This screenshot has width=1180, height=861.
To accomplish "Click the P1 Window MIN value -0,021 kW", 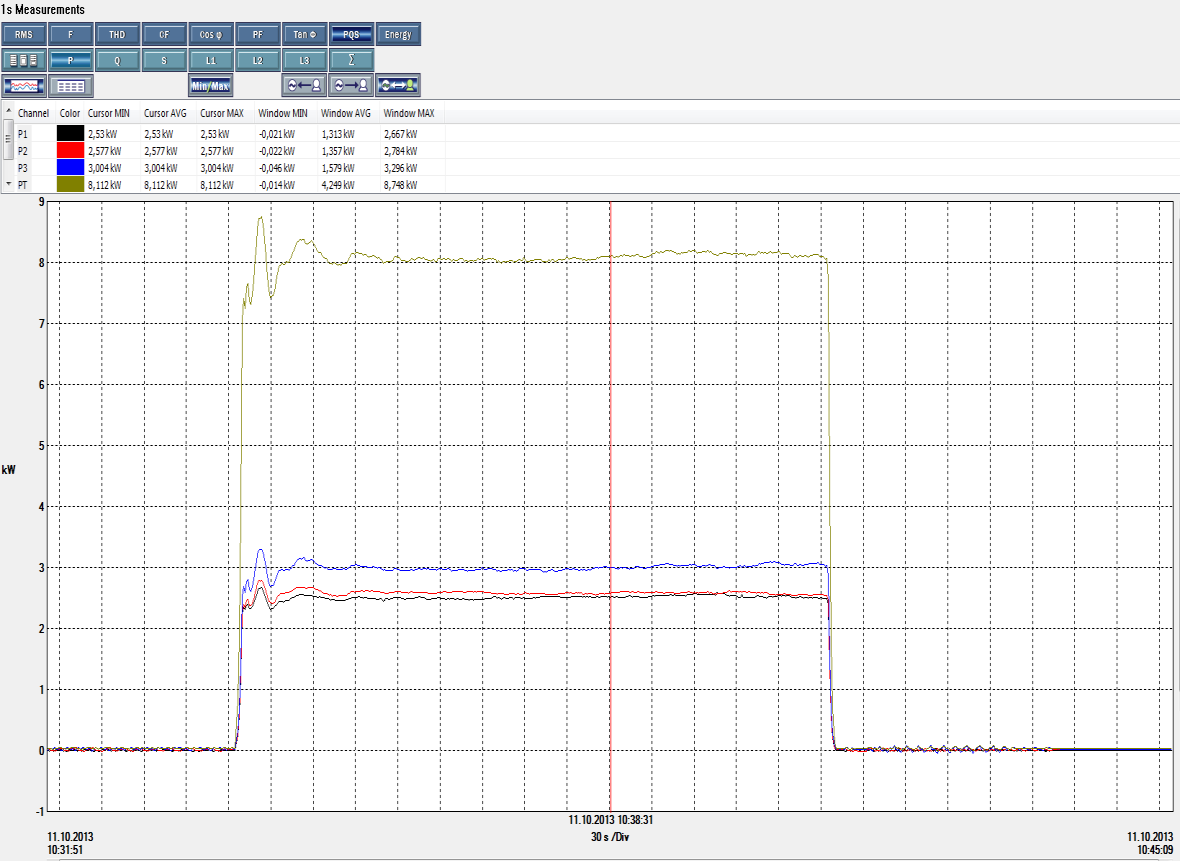I will (277, 134).
